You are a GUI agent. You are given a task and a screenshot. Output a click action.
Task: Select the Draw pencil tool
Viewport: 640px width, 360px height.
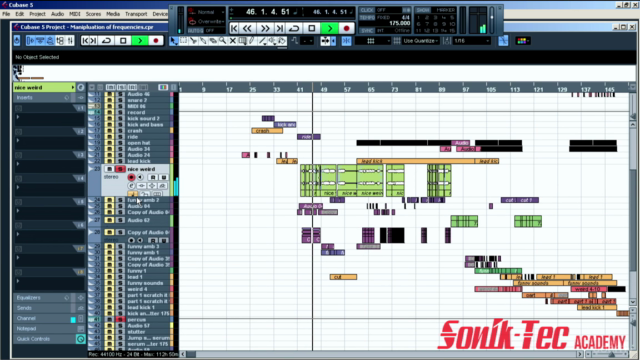252,41
